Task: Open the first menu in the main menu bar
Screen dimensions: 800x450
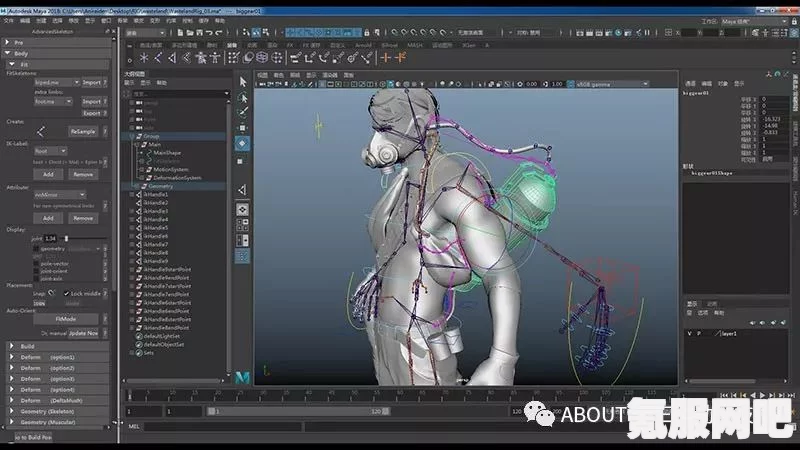Action: coord(9,21)
